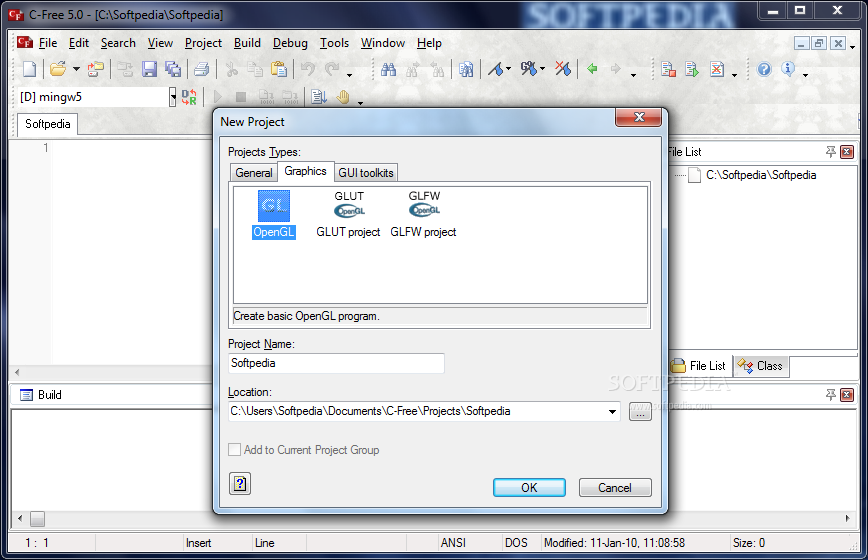
Task: Click the dialog help question-mark icon
Action: point(240,484)
